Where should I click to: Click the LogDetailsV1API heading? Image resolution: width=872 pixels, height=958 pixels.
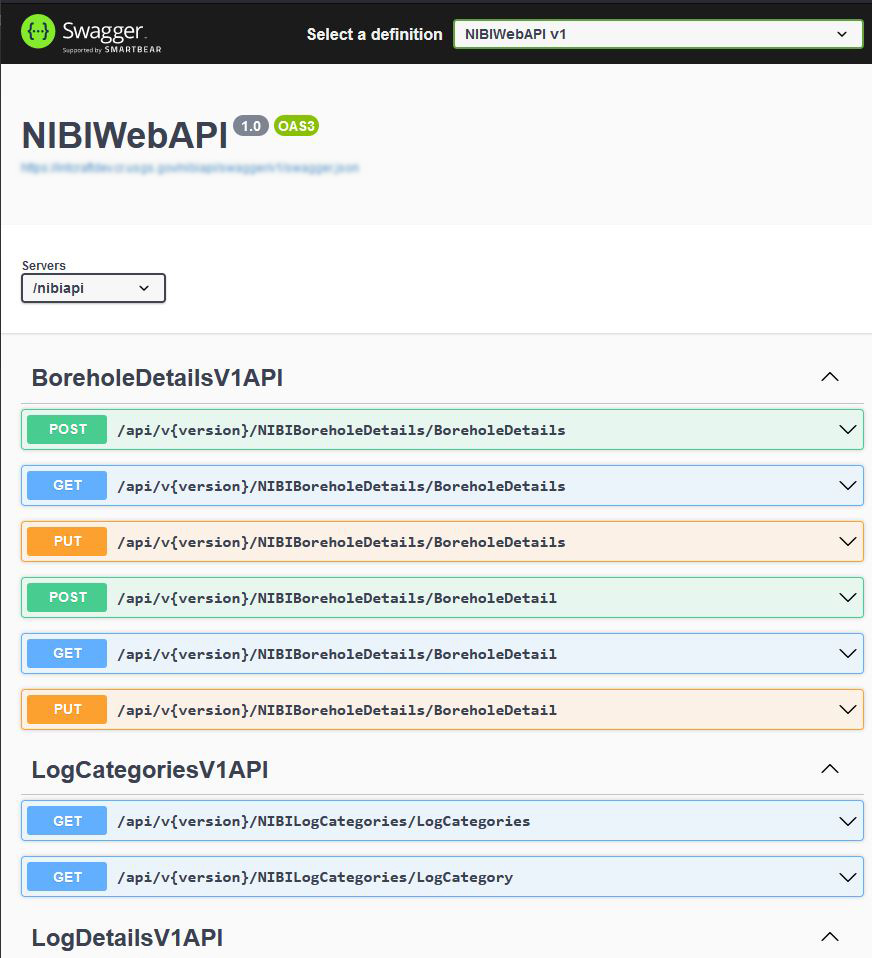[127, 938]
